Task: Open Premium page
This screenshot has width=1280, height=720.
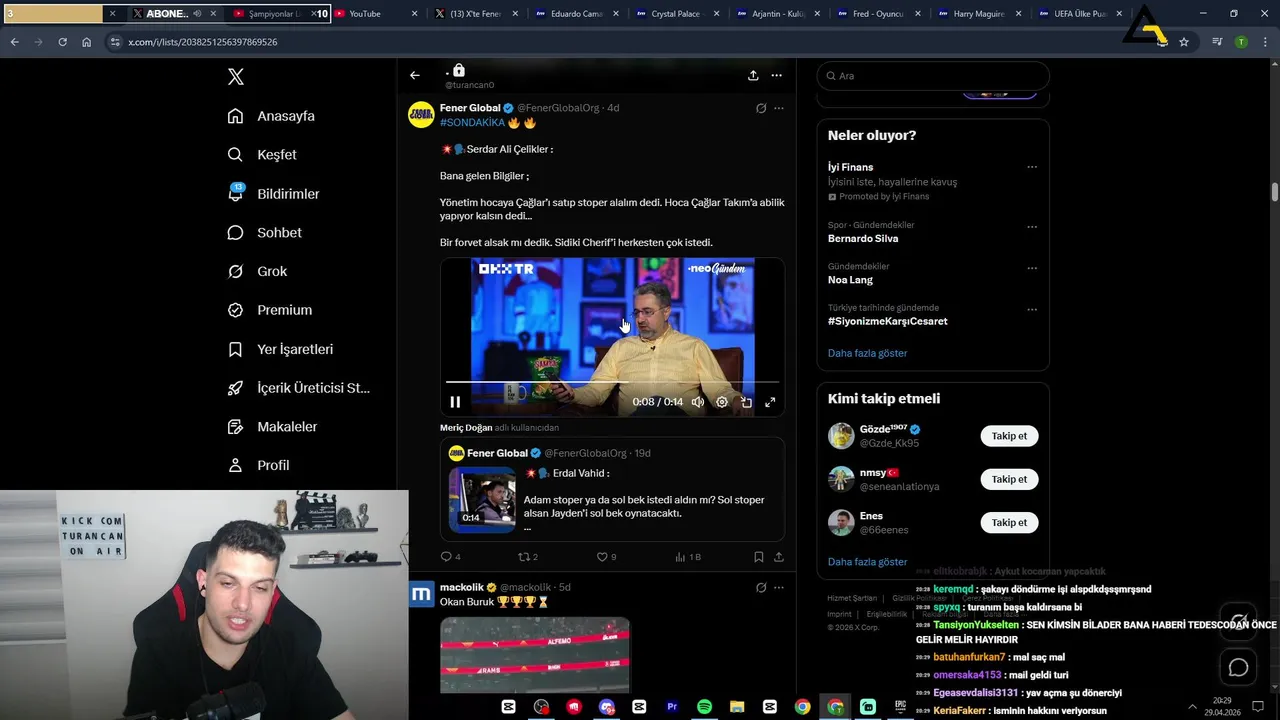Action: [270, 310]
